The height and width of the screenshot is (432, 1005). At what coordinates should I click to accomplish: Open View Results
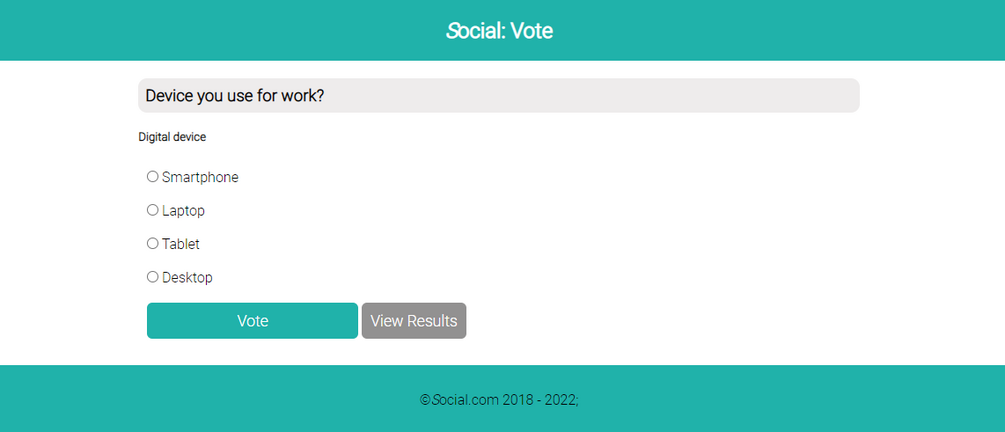point(414,321)
